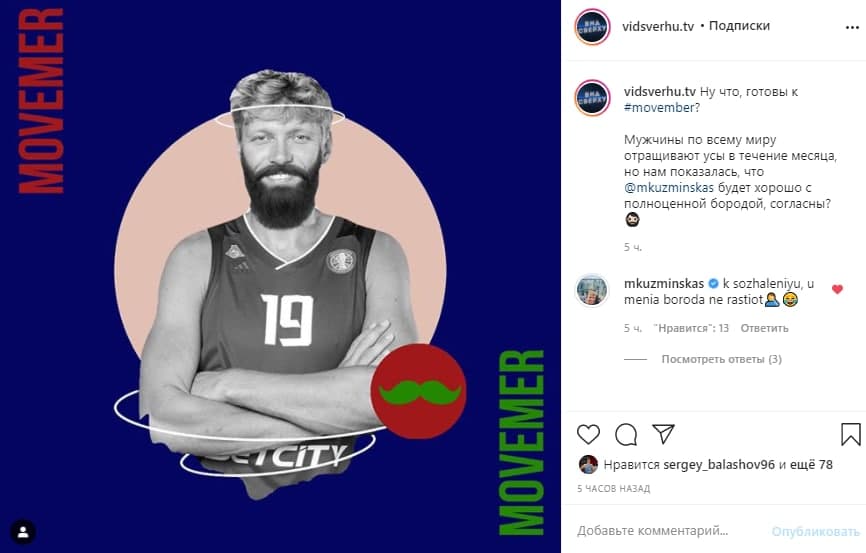Open comments via speech bubble icon
This screenshot has height=553, width=866.
click(x=626, y=434)
